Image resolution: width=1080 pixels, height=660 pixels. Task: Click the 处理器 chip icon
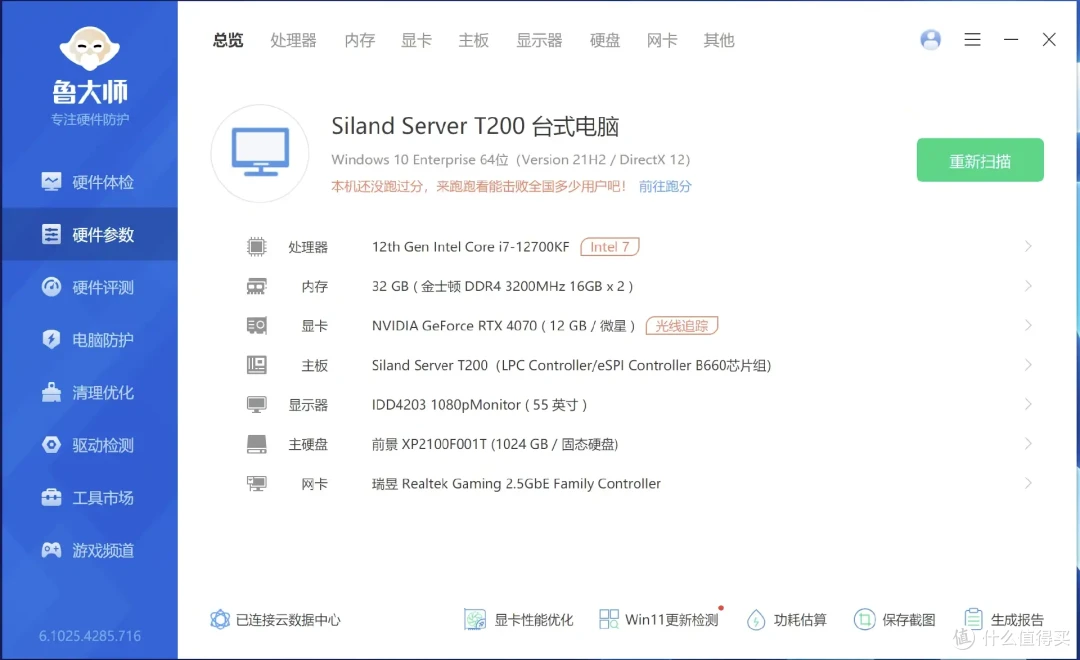click(x=256, y=247)
